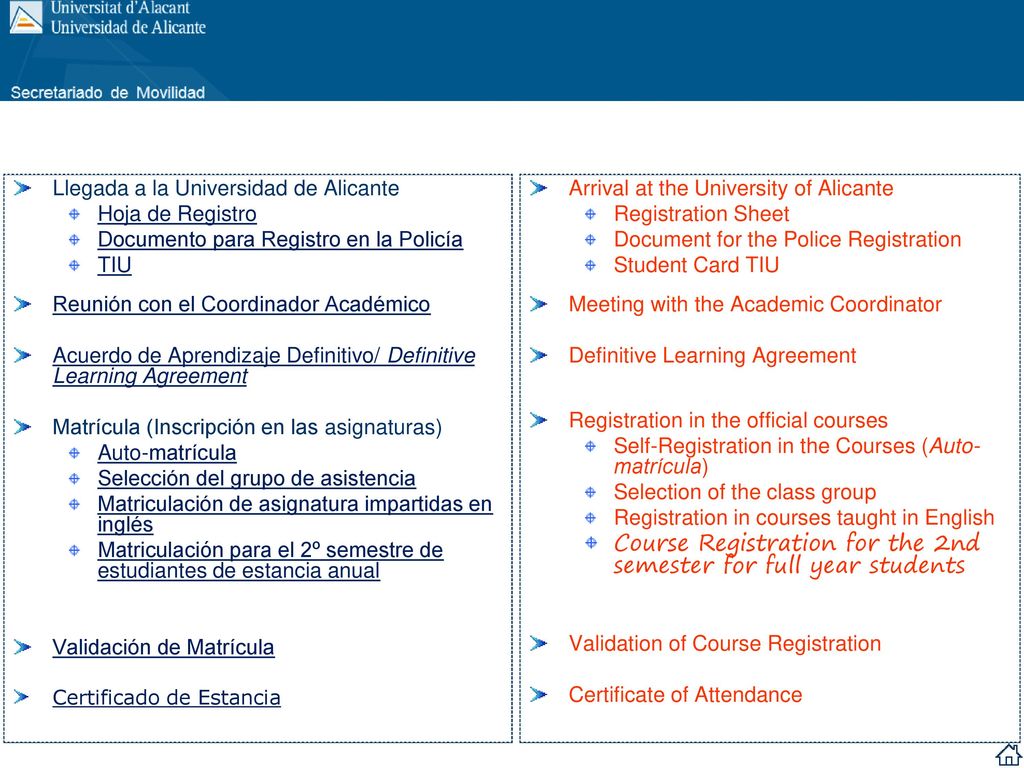Click Llegada a la Universidad de Alicante text

[x=226, y=188]
